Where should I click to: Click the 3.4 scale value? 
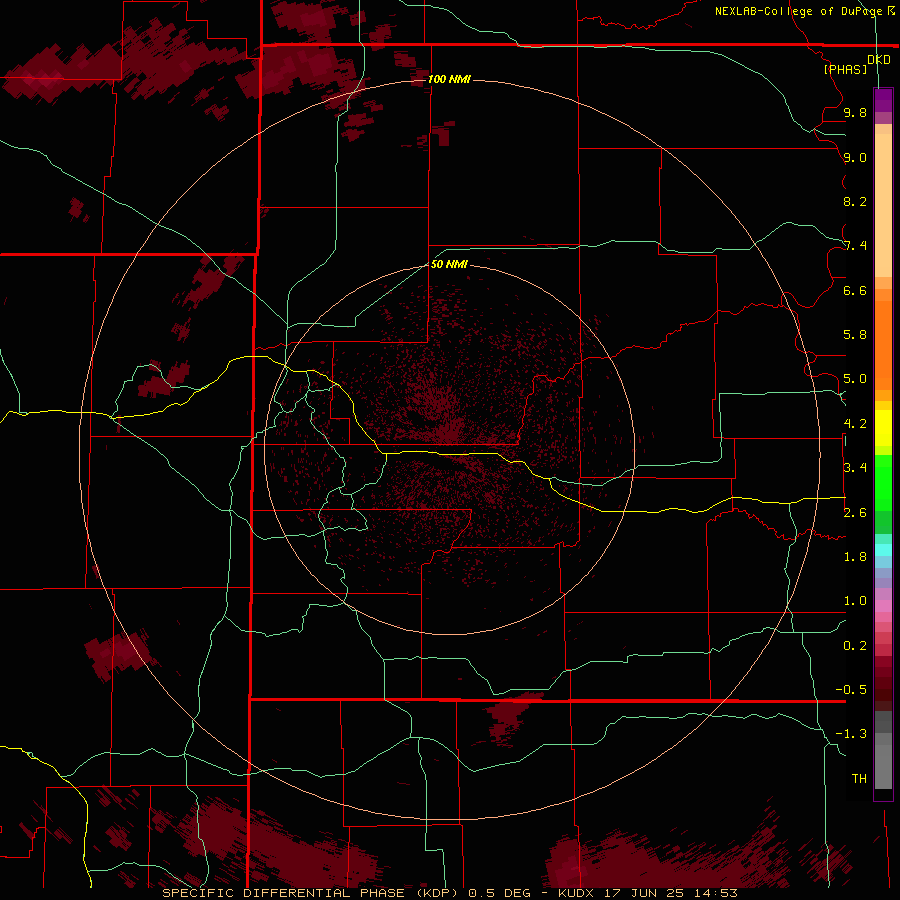pos(855,468)
